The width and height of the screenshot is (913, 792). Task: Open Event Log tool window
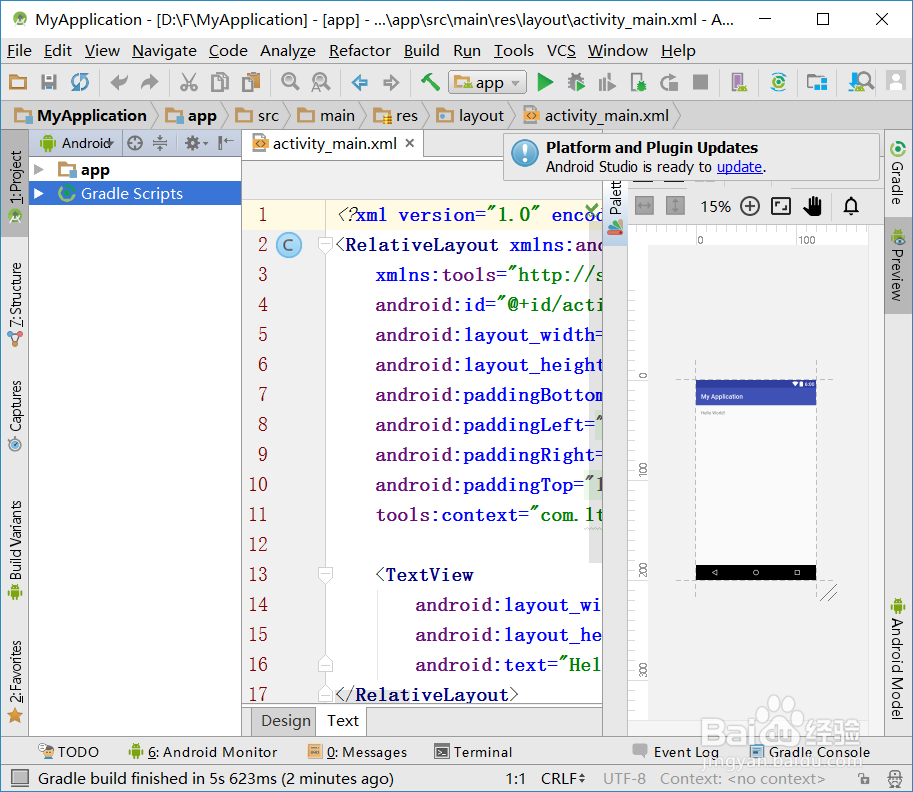click(x=676, y=752)
